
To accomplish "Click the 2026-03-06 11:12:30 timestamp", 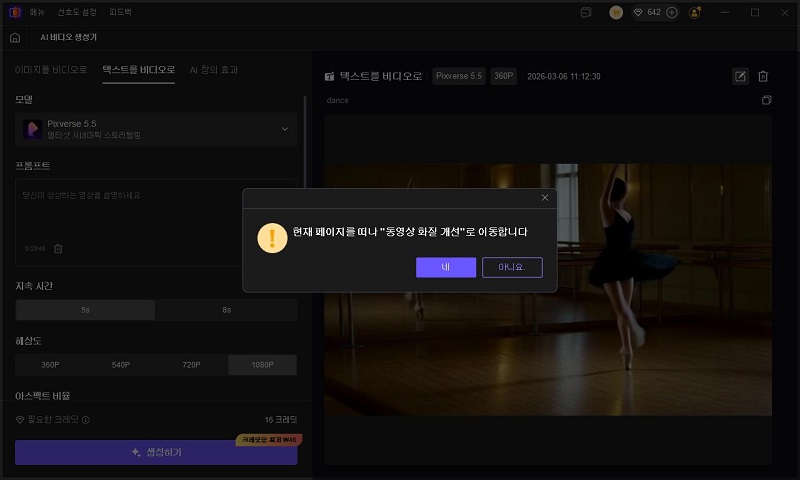I will (x=564, y=77).
